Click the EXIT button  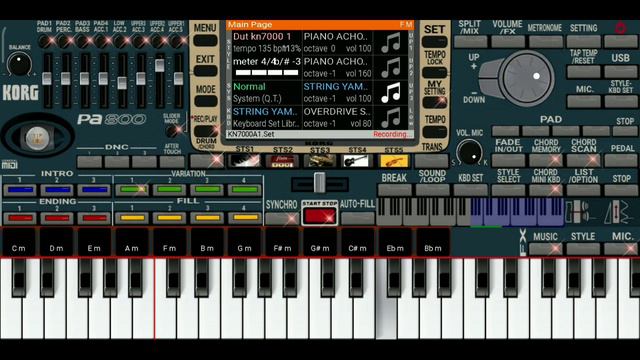click(x=205, y=71)
